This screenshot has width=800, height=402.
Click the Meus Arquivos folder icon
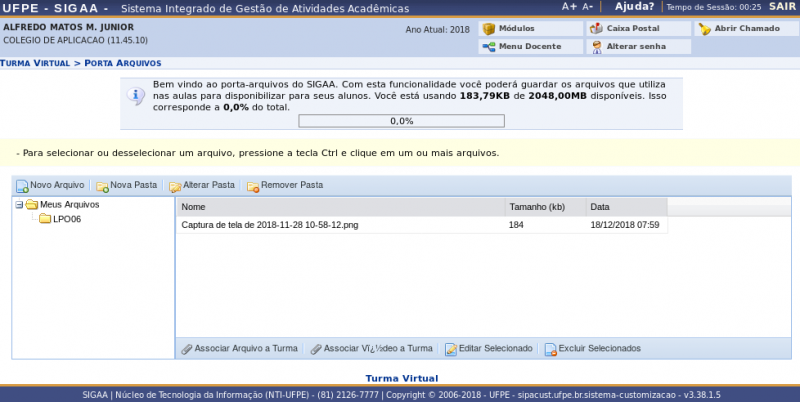(x=32, y=205)
